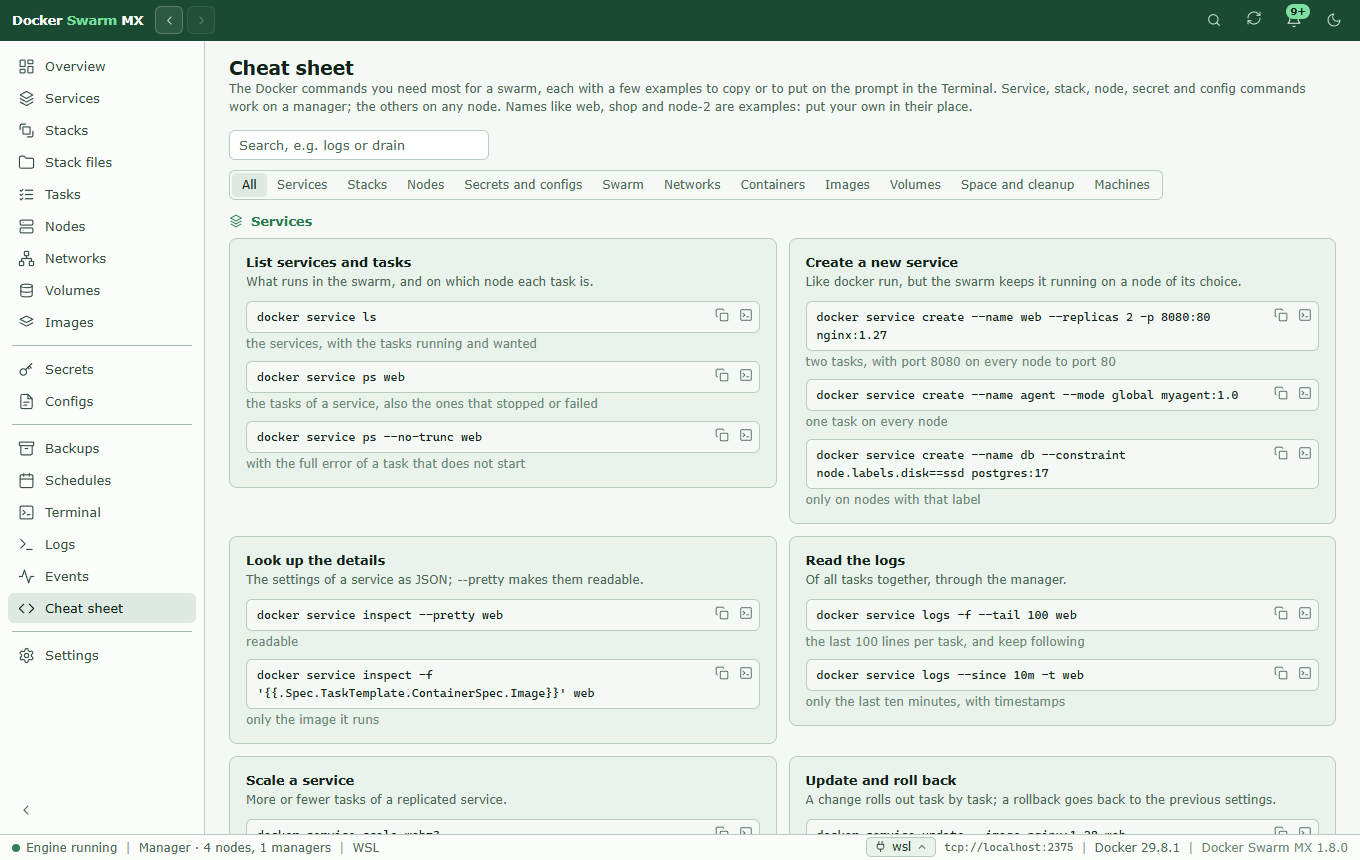The width and height of the screenshot is (1360, 860).
Task: Switch to the Space and cleanup tab
Action: (x=1017, y=185)
